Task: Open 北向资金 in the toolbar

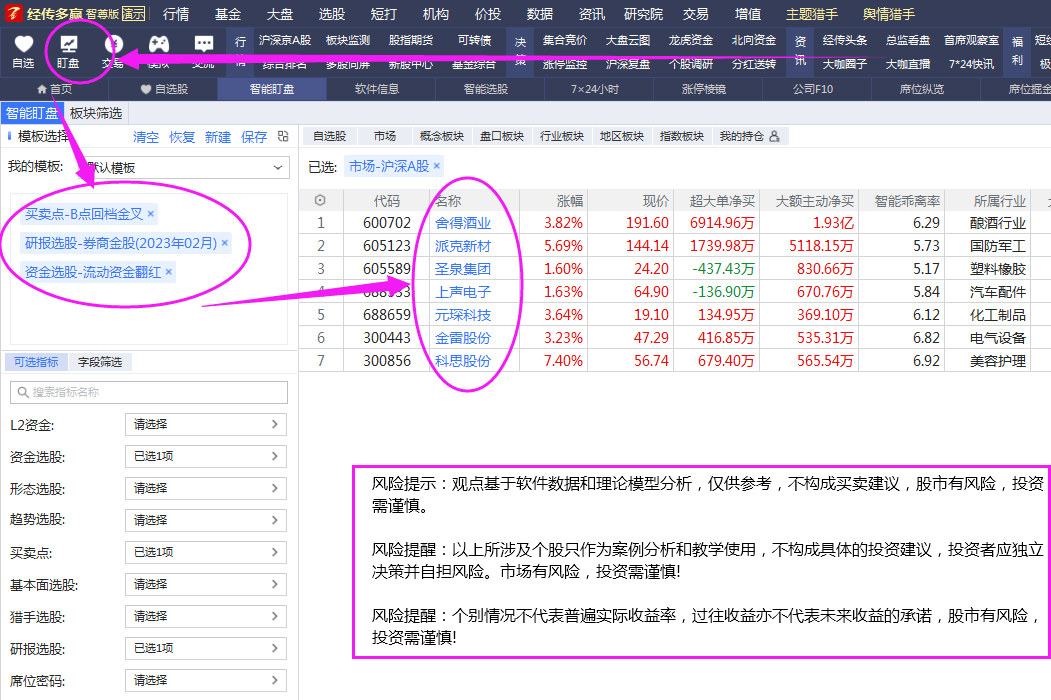Action: (x=754, y=40)
